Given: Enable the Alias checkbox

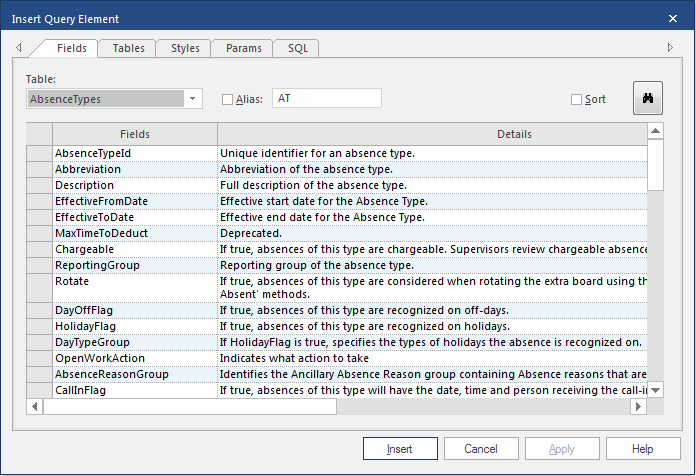Looking at the screenshot, I should coord(227,99).
